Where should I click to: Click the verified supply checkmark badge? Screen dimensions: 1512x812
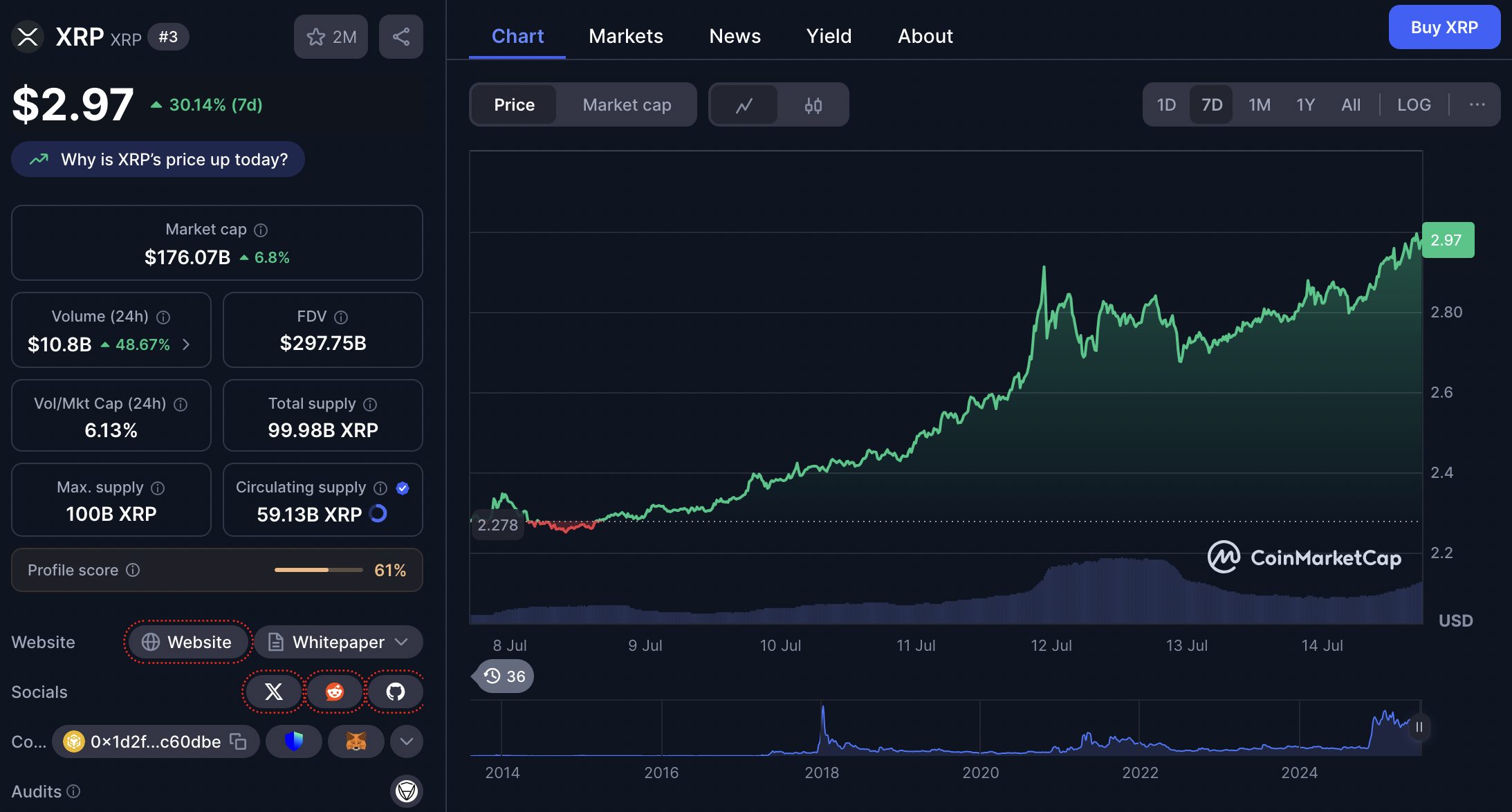(403, 488)
